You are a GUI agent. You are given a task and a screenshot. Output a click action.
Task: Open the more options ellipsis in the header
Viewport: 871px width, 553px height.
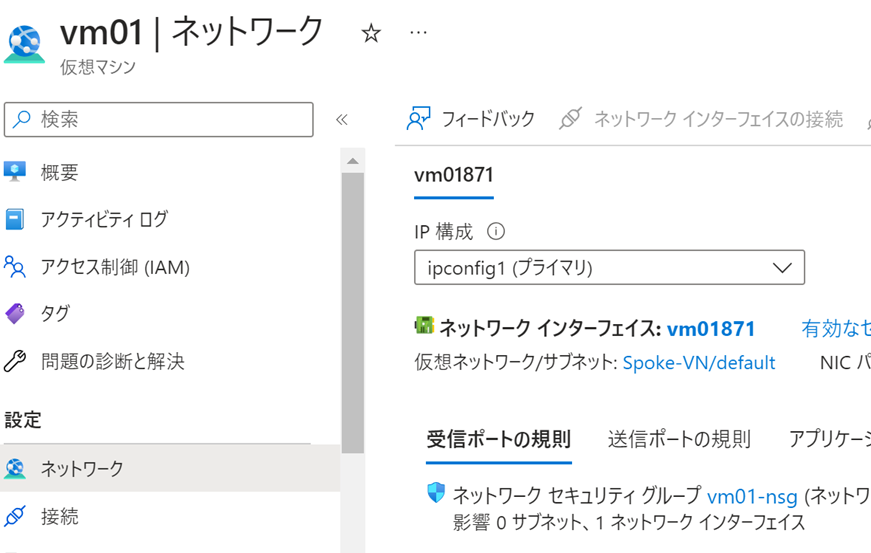419,33
